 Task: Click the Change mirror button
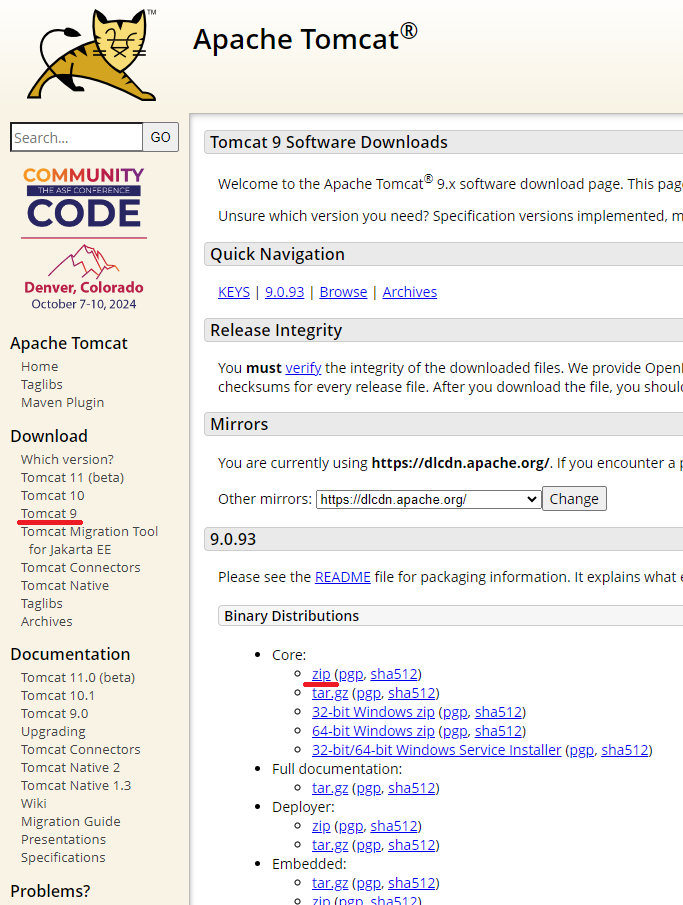[574, 499]
